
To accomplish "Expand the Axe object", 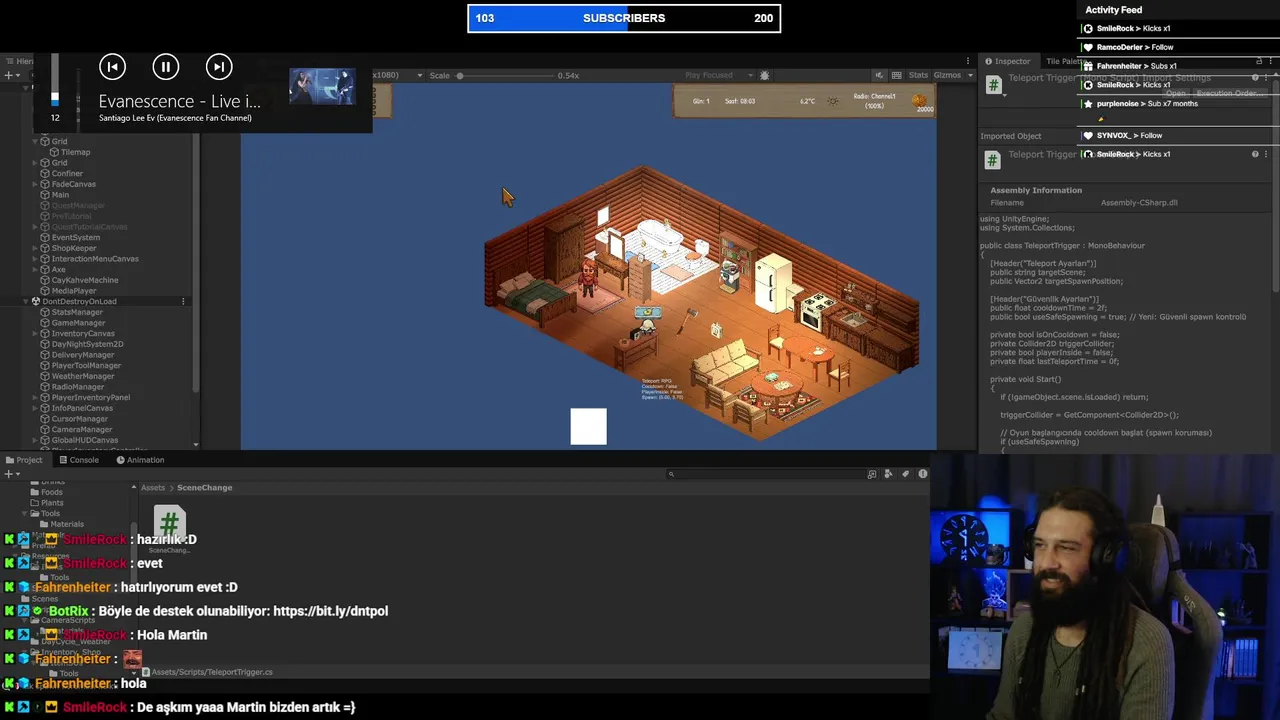I will [35, 269].
